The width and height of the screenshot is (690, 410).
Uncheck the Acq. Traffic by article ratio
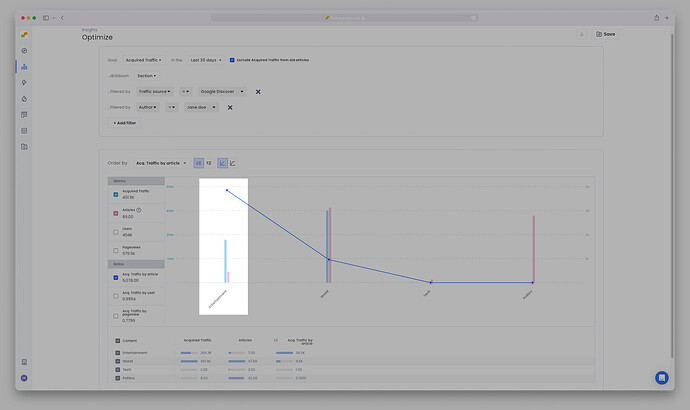pos(116,277)
